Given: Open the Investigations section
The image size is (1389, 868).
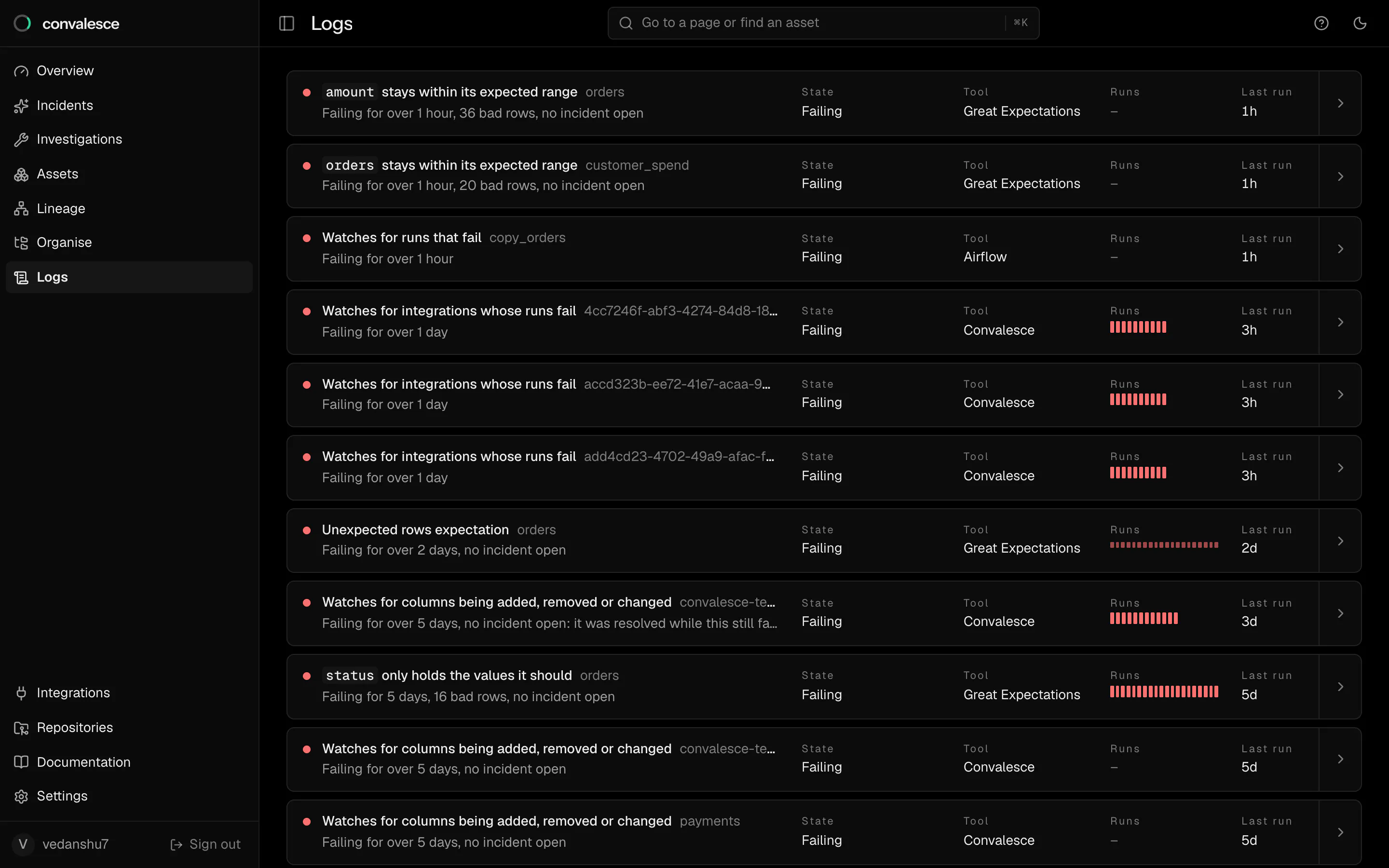Looking at the screenshot, I should point(129,139).
